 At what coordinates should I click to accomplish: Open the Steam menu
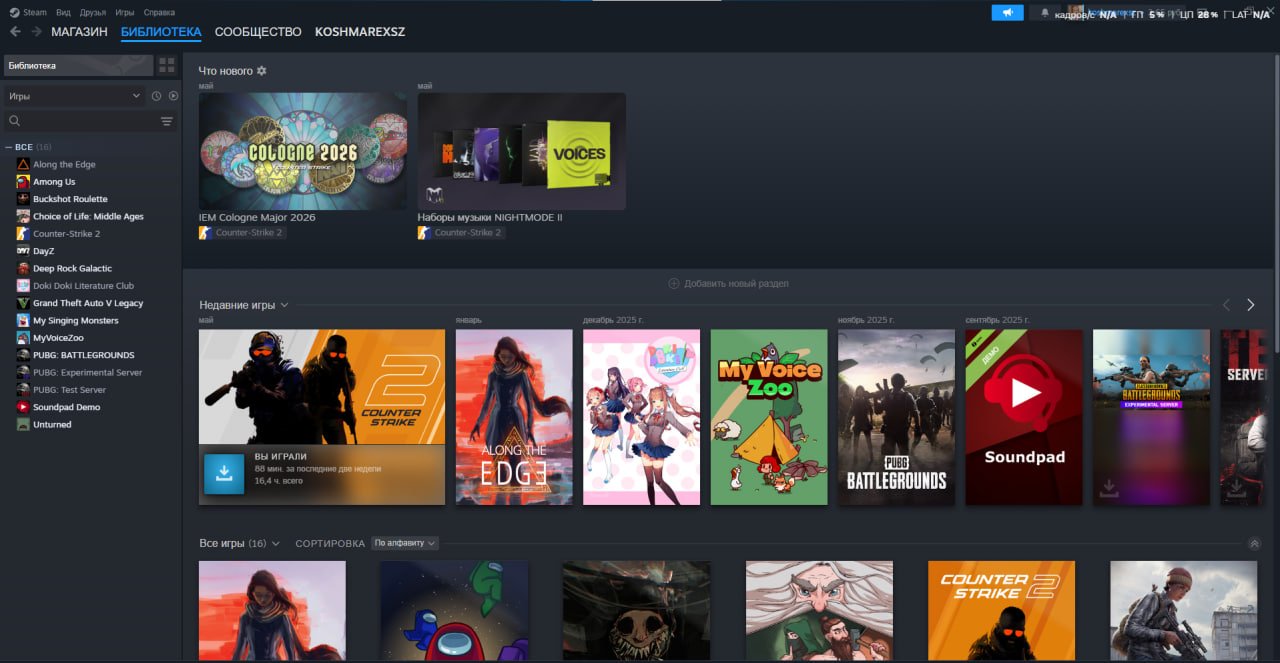[x=29, y=13]
